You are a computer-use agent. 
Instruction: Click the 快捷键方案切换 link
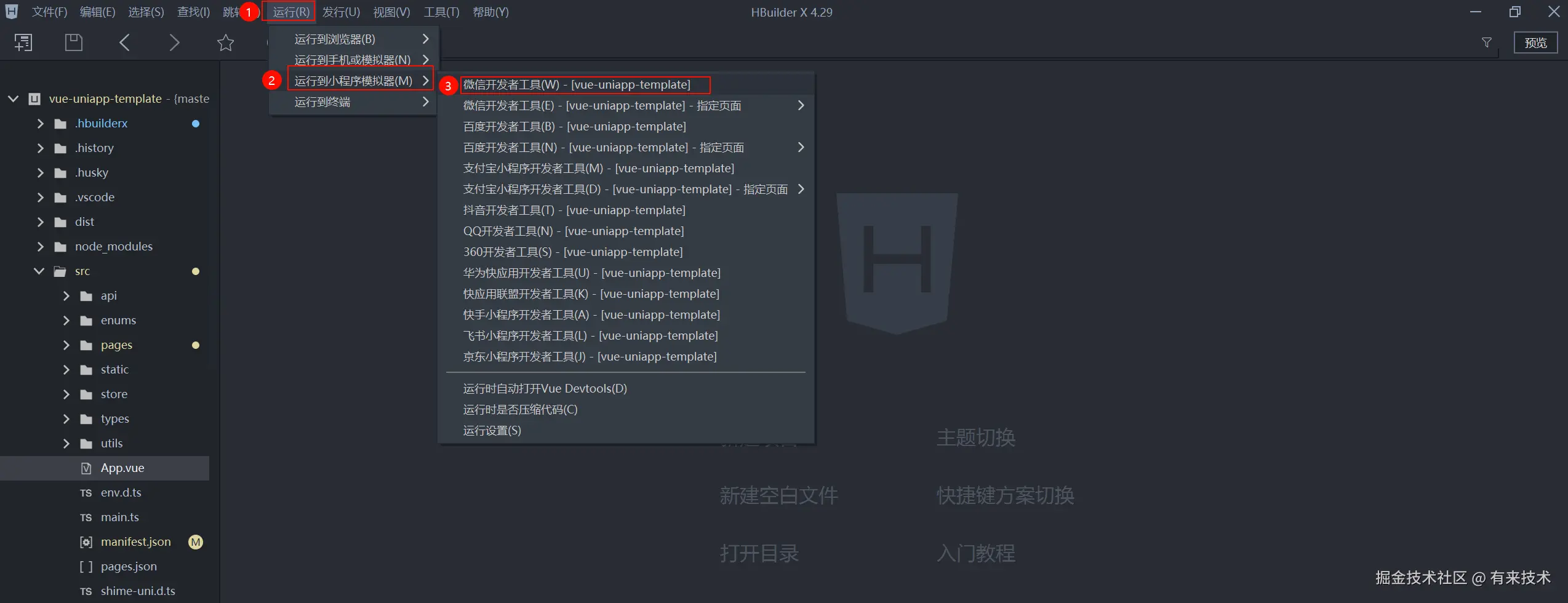tap(1006, 495)
